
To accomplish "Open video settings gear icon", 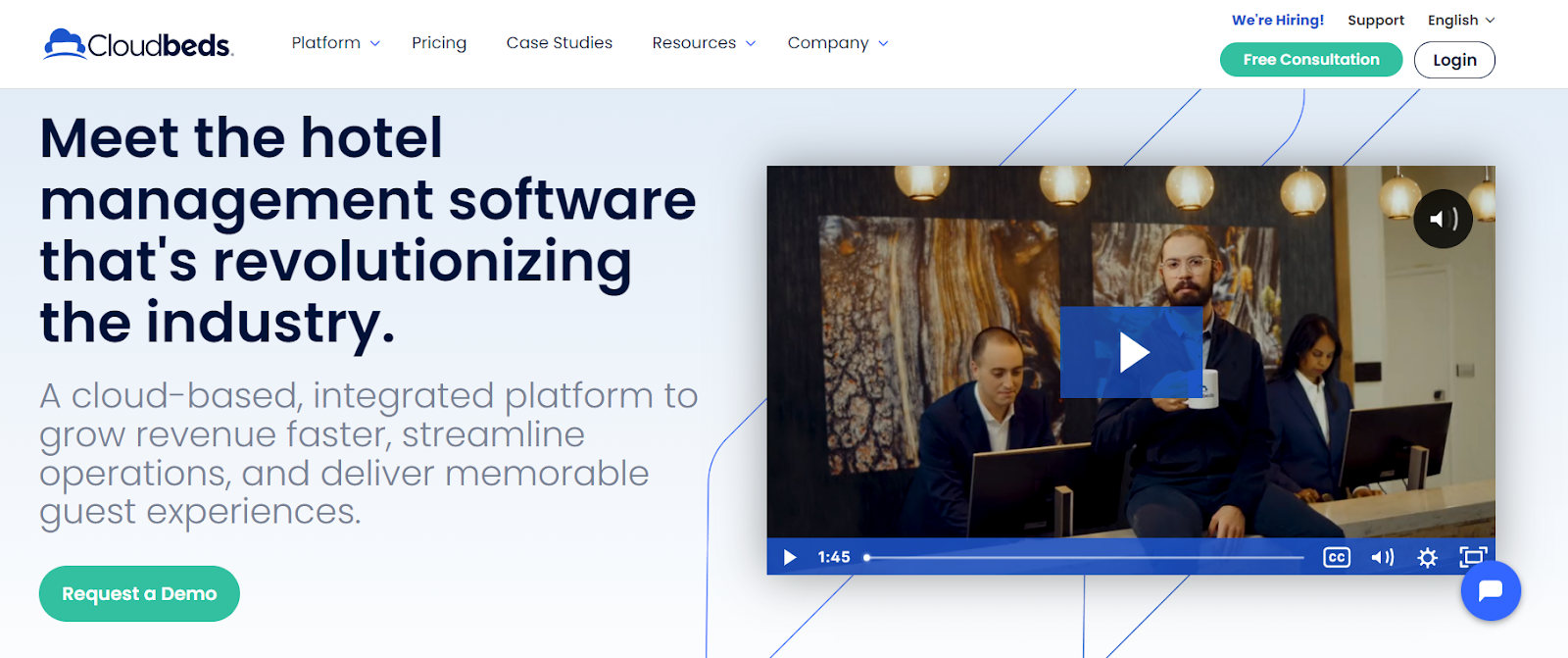I will pos(1428,557).
